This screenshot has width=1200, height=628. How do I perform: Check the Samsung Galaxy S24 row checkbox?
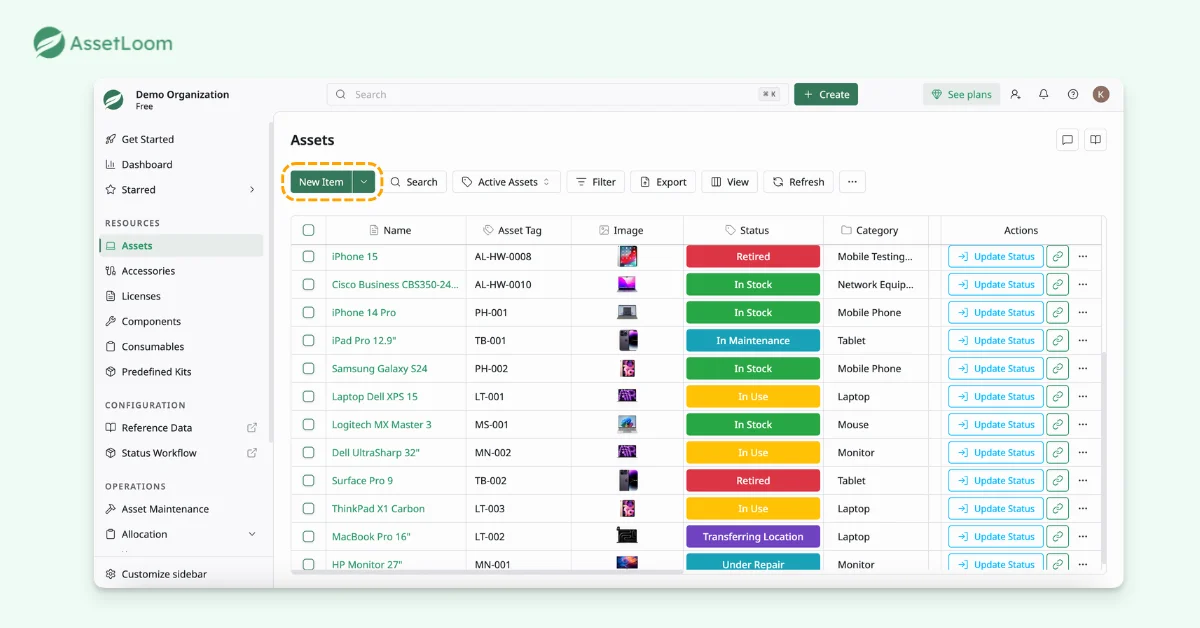point(308,369)
